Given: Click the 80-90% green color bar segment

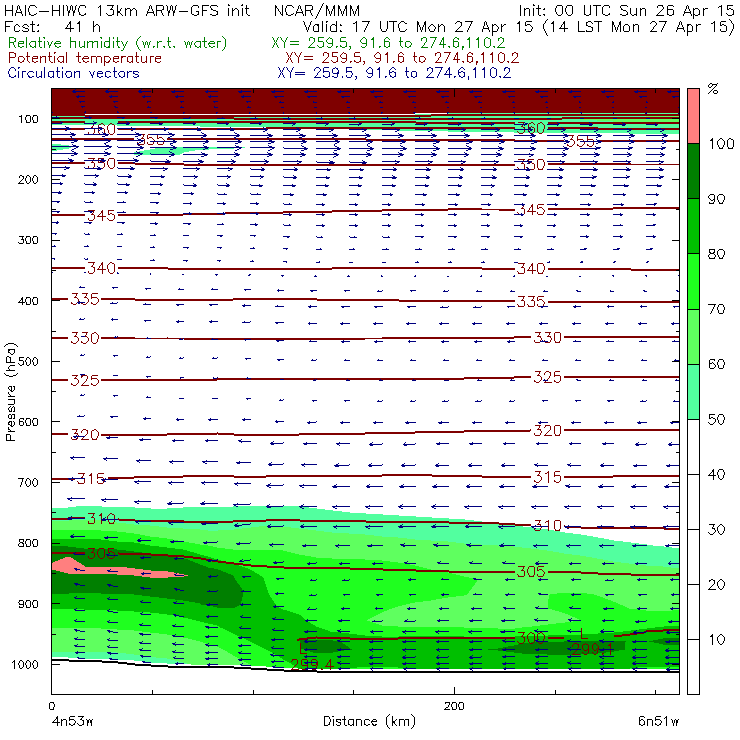Looking at the screenshot, I should click(693, 226).
